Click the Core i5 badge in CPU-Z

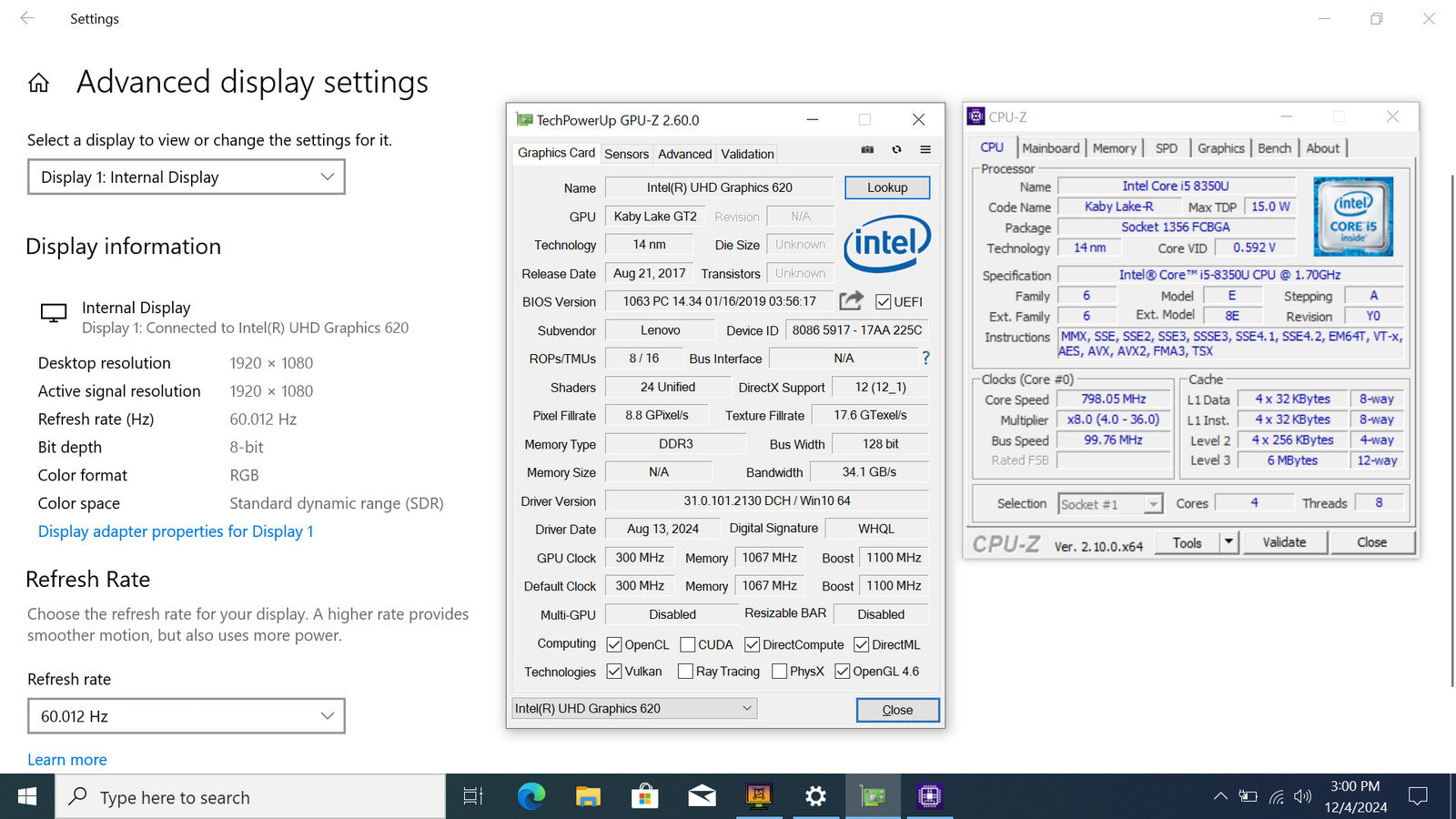tap(1353, 217)
